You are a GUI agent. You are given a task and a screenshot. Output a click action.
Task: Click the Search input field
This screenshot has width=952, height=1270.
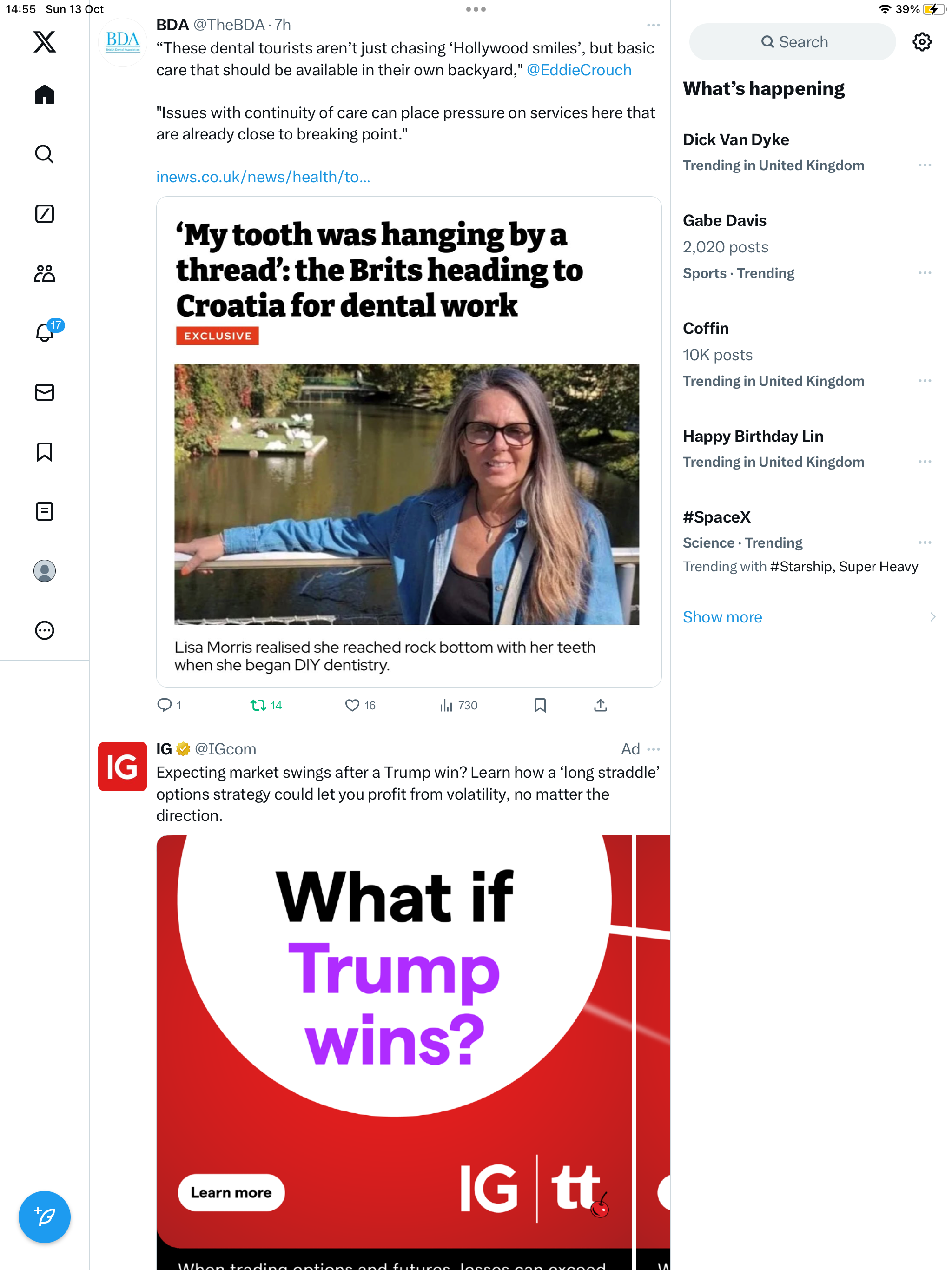click(792, 42)
